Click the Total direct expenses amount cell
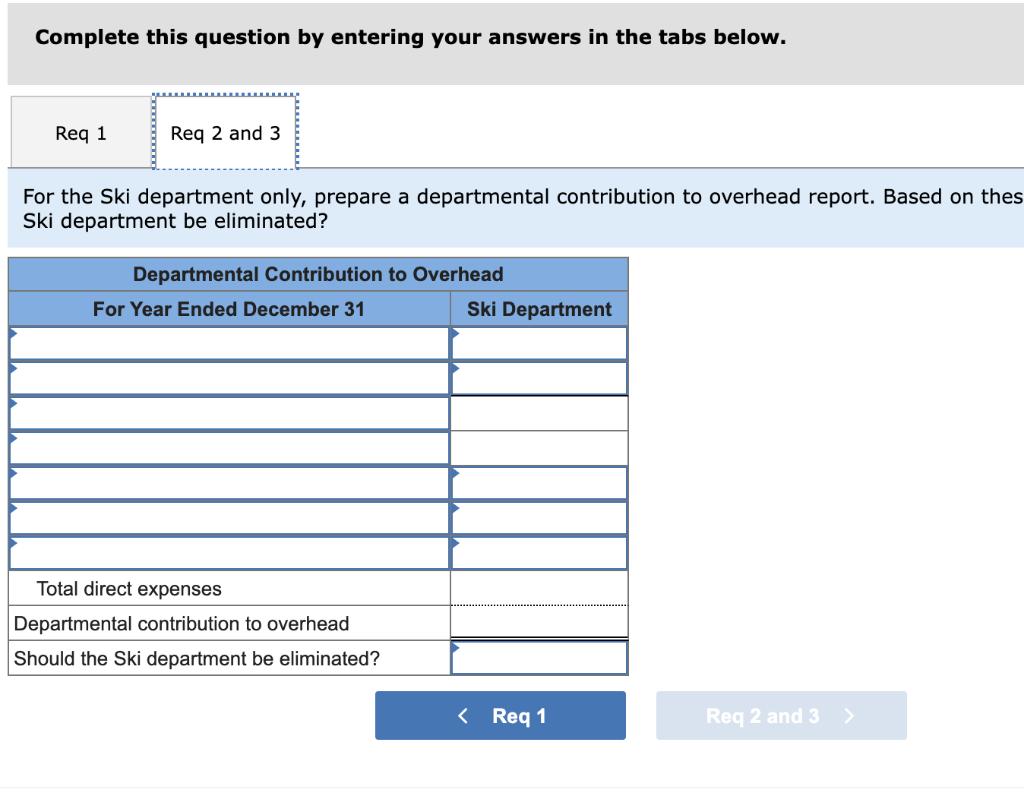The width and height of the screenshot is (1024, 796). 539,588
